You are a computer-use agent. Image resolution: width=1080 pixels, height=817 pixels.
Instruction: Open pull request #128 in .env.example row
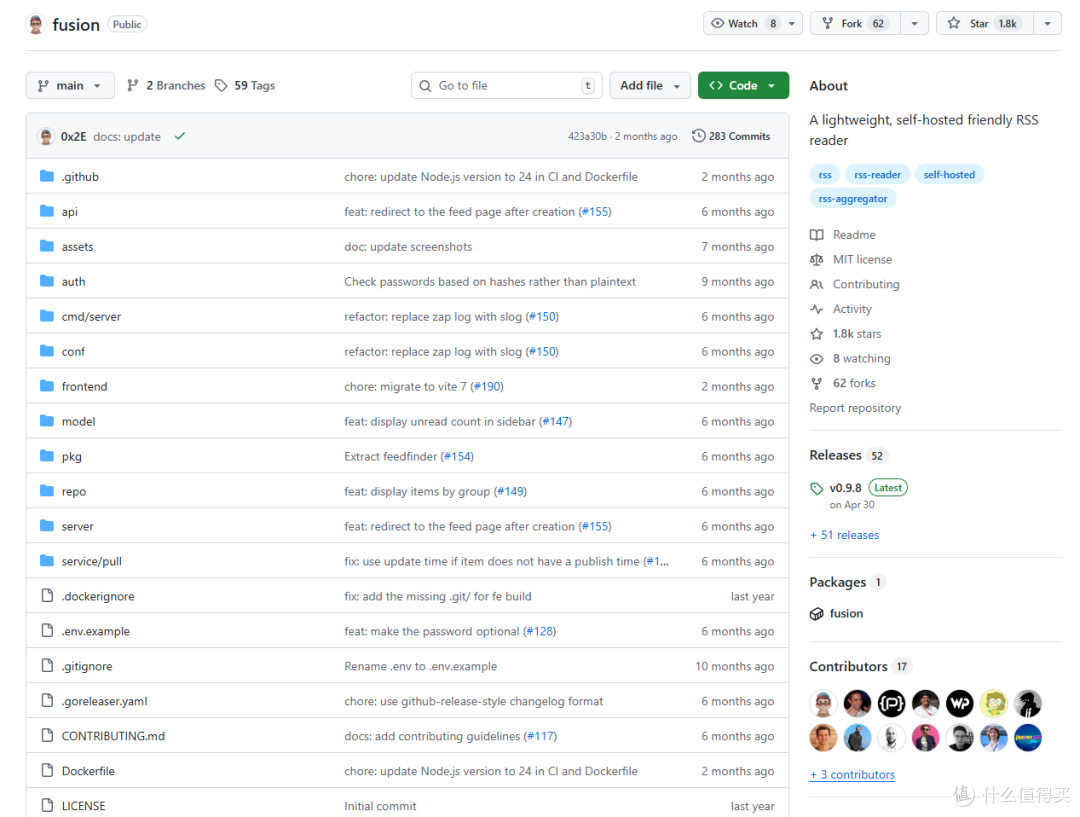click(x=540, y=632)
